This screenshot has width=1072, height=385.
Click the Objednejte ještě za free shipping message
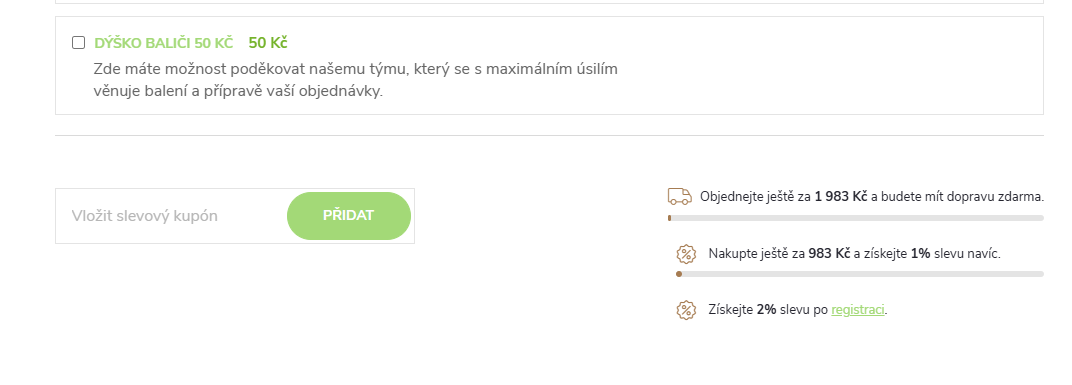(872, 197)
